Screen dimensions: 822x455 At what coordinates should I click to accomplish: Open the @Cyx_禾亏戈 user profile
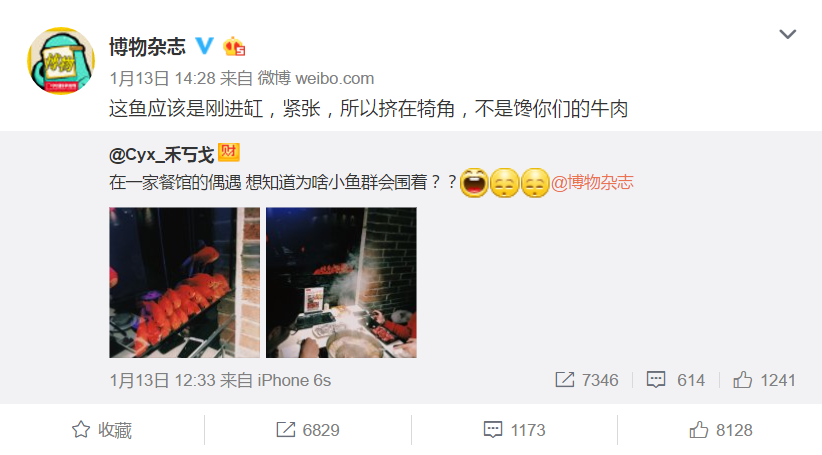coord(161,155)
